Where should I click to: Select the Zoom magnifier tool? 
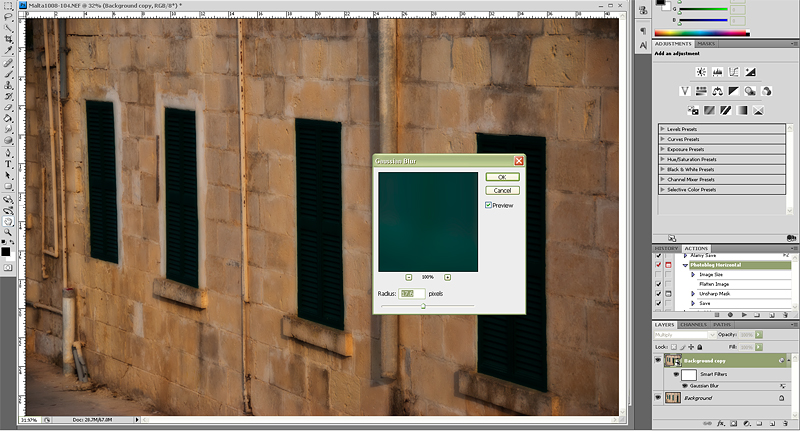9,233
